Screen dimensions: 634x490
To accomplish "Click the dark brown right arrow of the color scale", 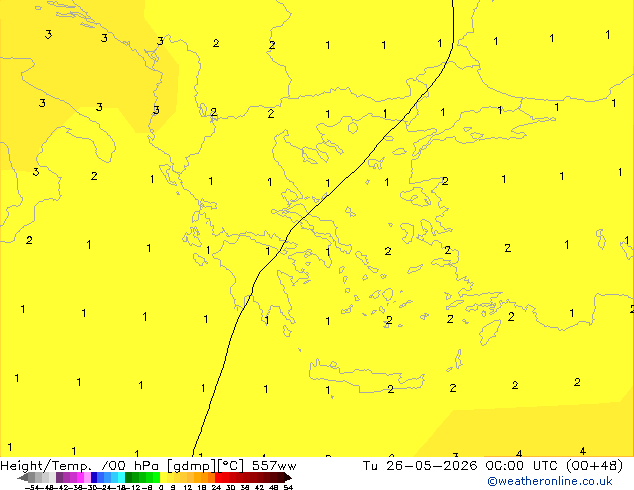I will click(x=288, y=477).
